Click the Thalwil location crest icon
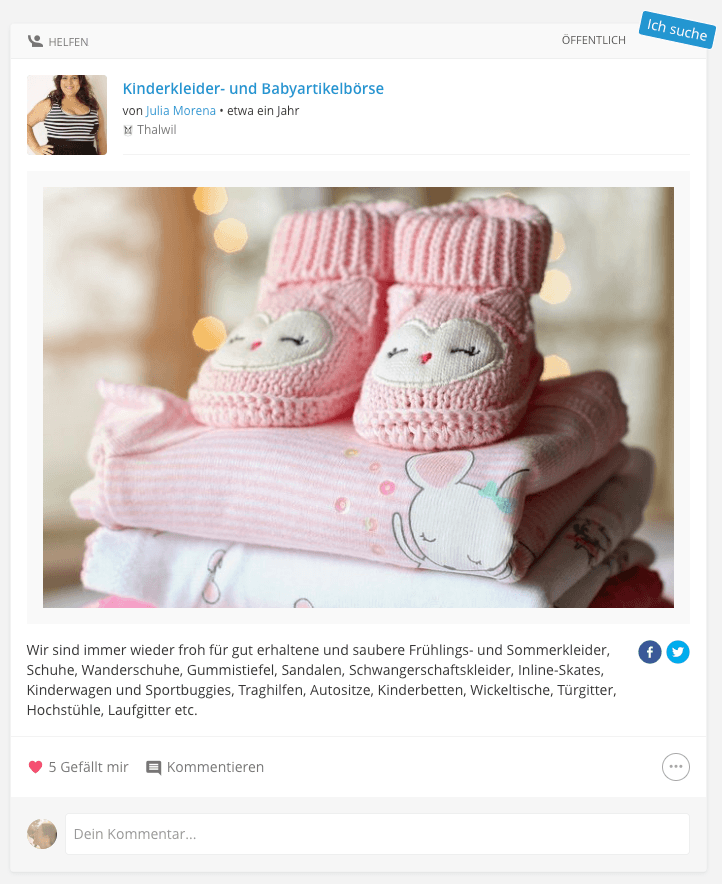 click(x=128, y=130)
